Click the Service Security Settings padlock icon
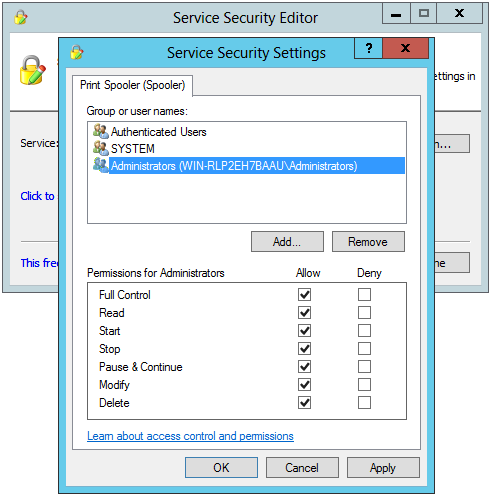 [77, 52]
